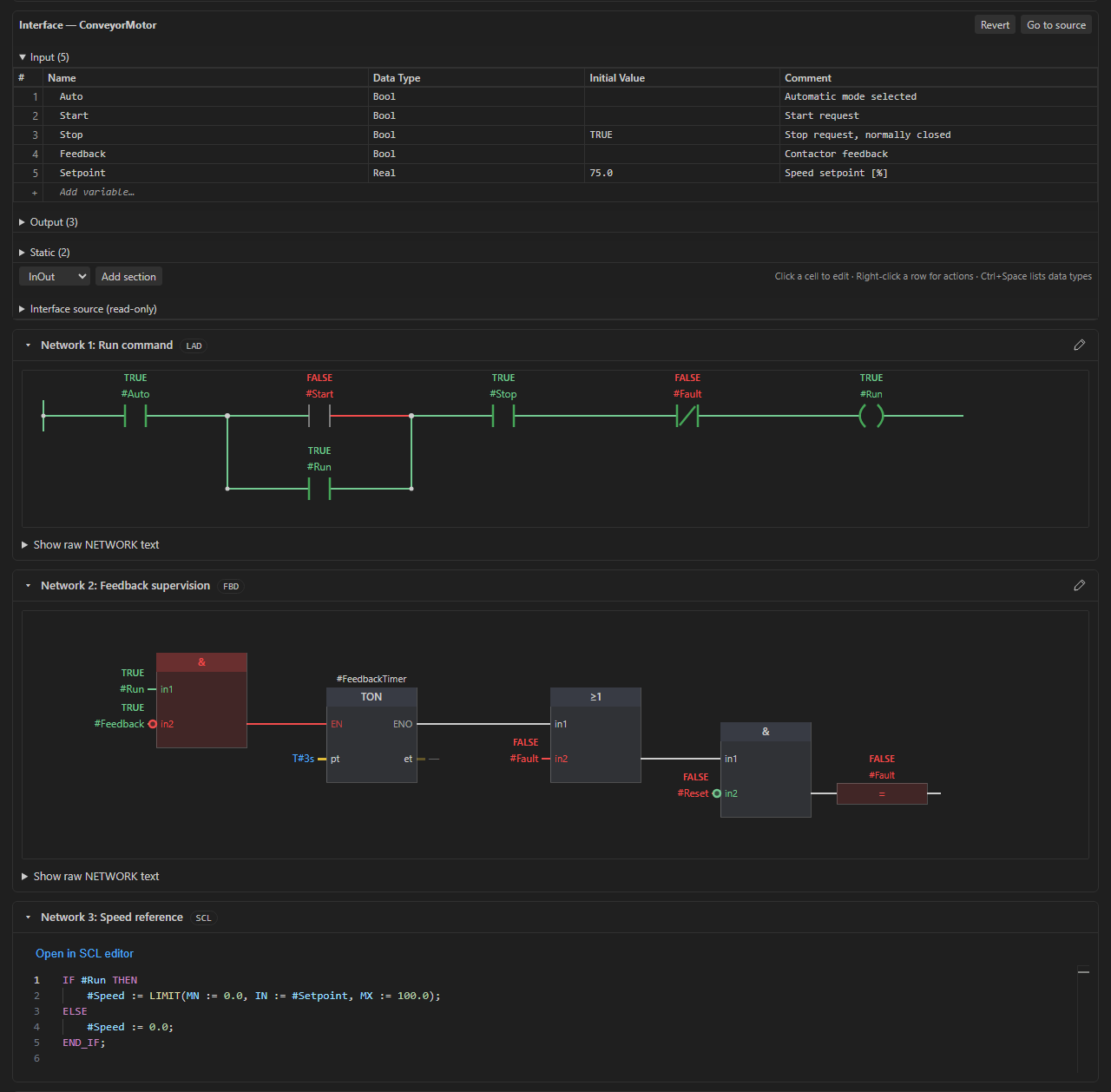Select the TON timer block
The height and width of the screenshot is (1092, 1111).
pos(371,735)
